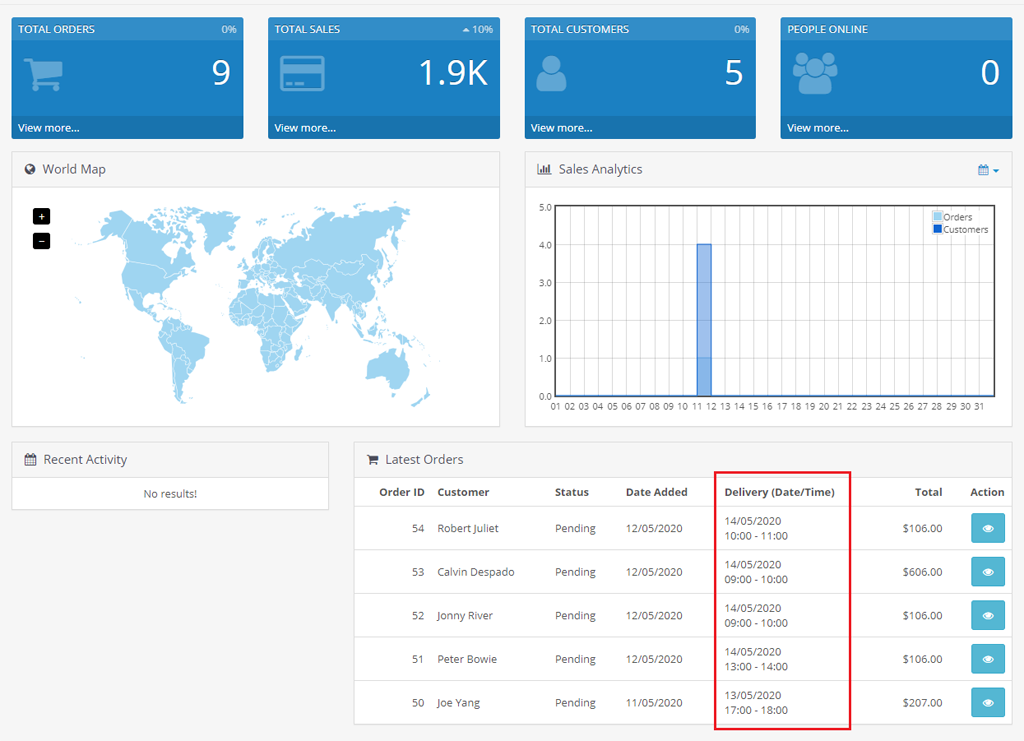Image resolution: width=1024 pixels, height=741 pixels.
Task: Click delivery slot 17:00 - 18:00
Action: 756,710
